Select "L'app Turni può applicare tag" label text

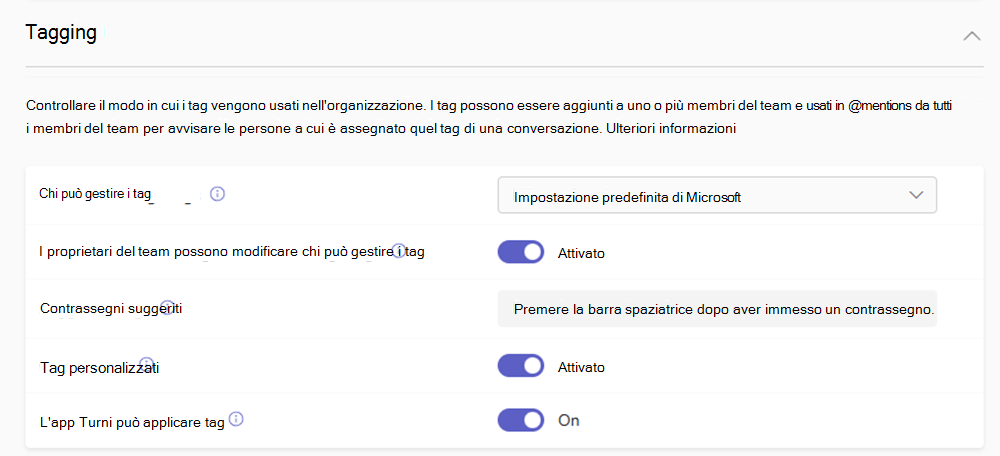pos(132,422)
